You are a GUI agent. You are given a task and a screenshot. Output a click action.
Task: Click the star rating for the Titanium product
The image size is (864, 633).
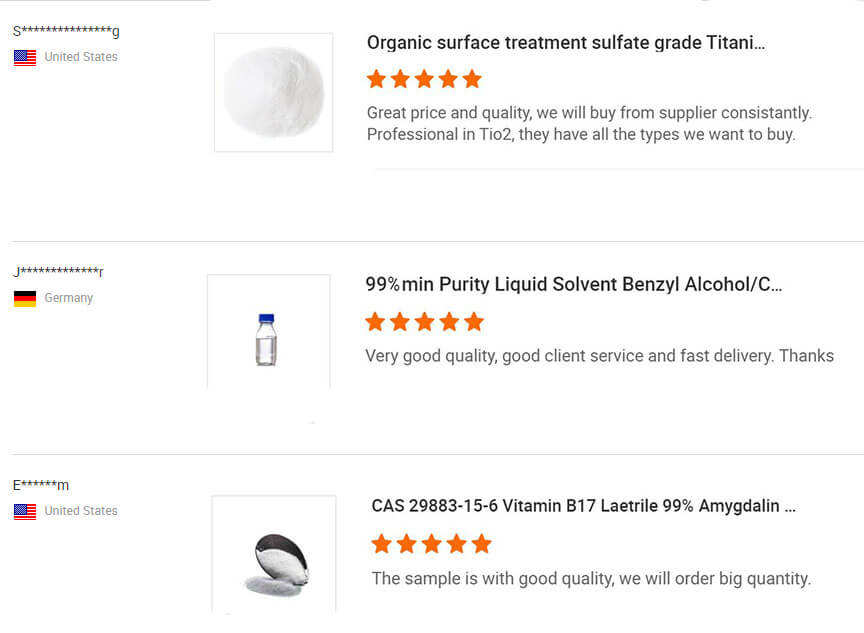(x=424, y=79)
